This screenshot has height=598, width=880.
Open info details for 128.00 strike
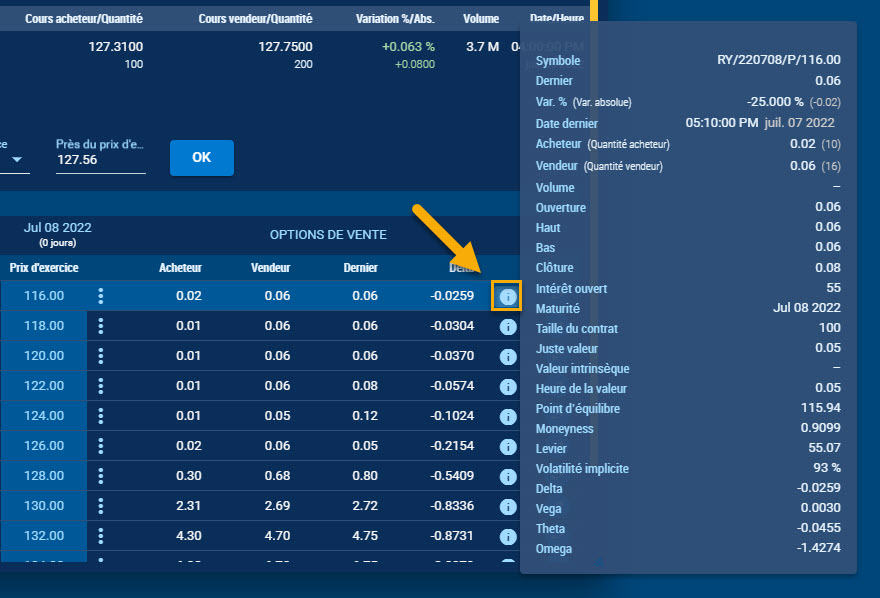pos(507,476)
